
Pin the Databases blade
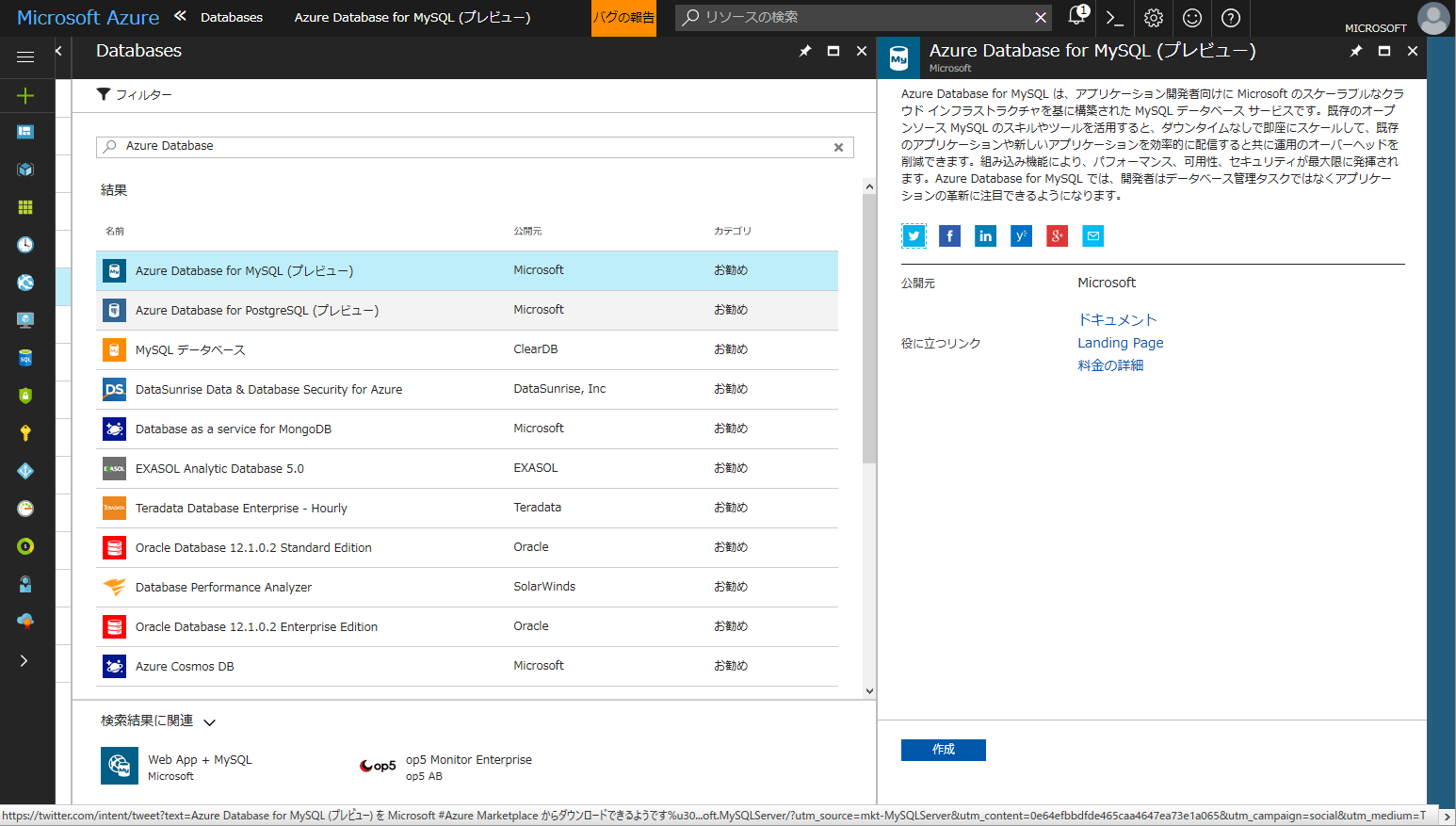tap(805, 51)
